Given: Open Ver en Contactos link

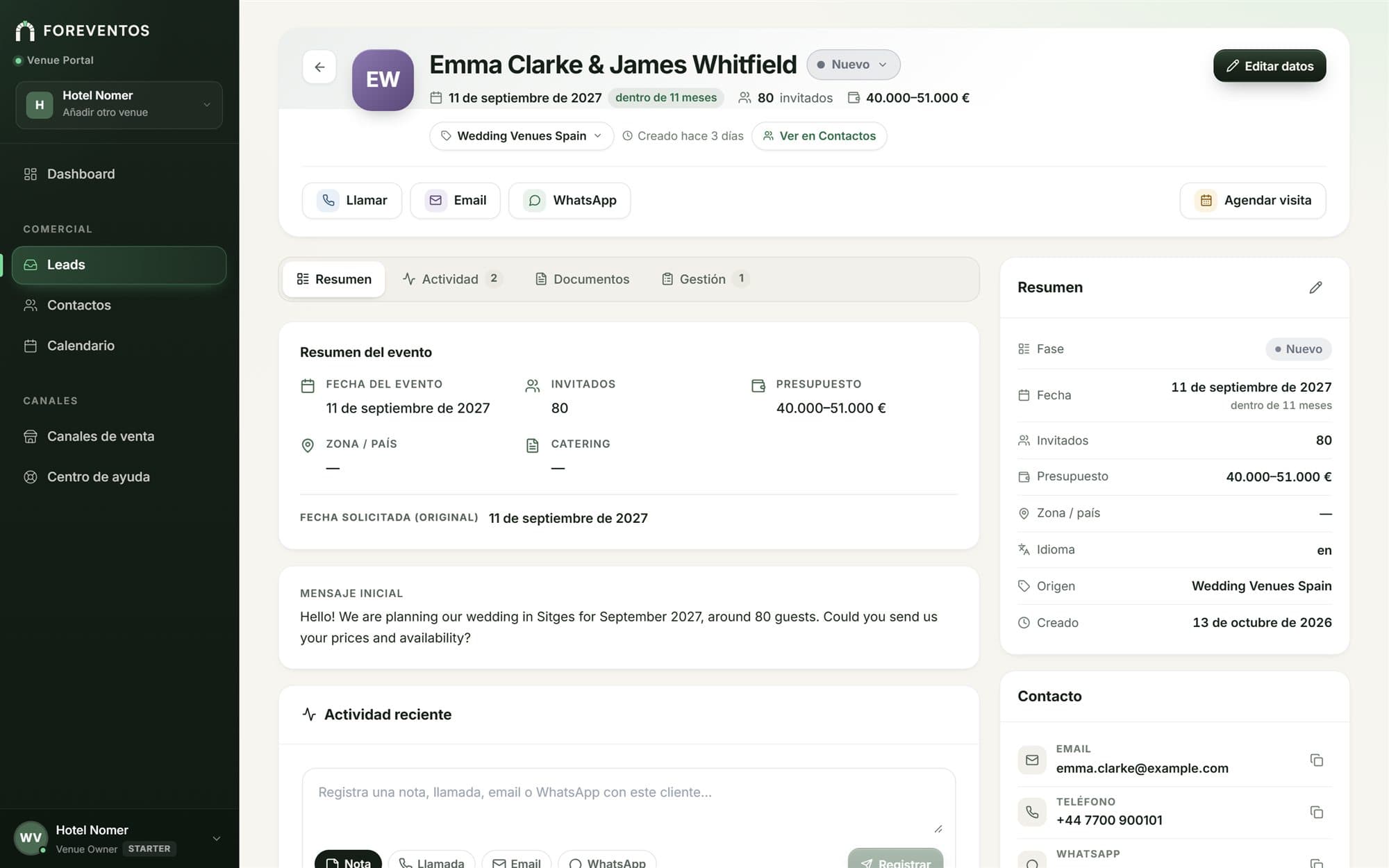Looking at the screenshot, I should click(x=820, y=136).
